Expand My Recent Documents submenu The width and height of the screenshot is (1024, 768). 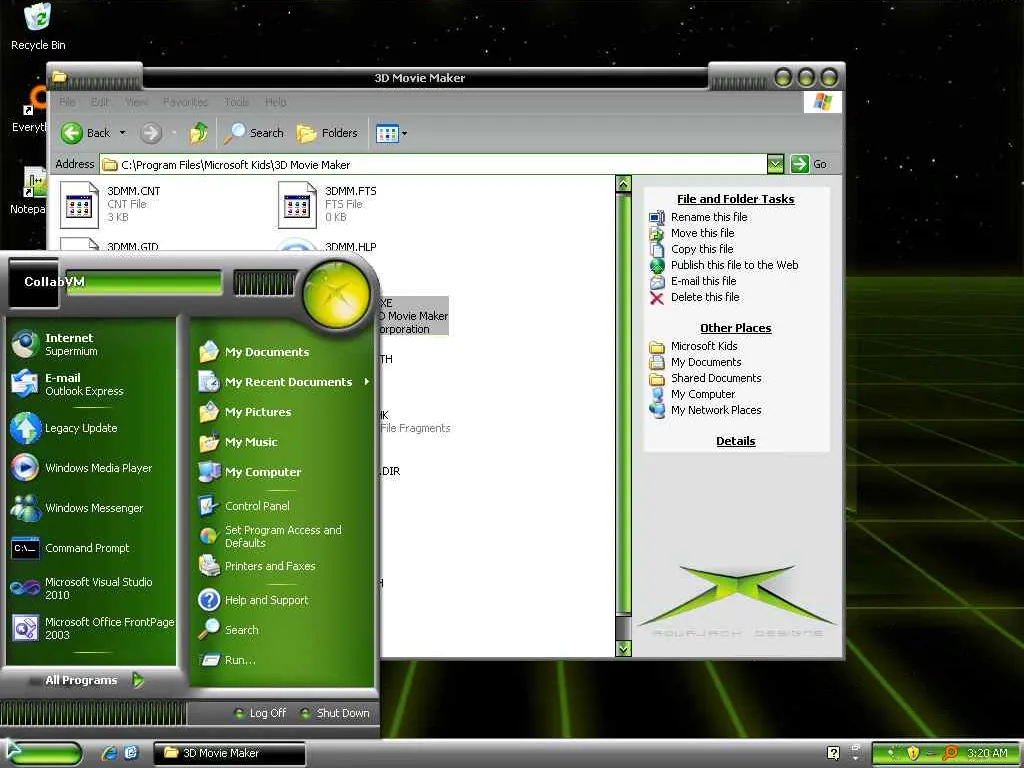(283, 382)
